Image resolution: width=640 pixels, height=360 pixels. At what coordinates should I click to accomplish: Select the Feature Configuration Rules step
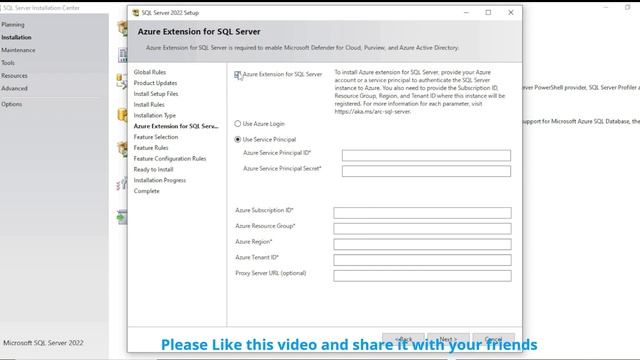pyautogui.click(x=170, y=159)
